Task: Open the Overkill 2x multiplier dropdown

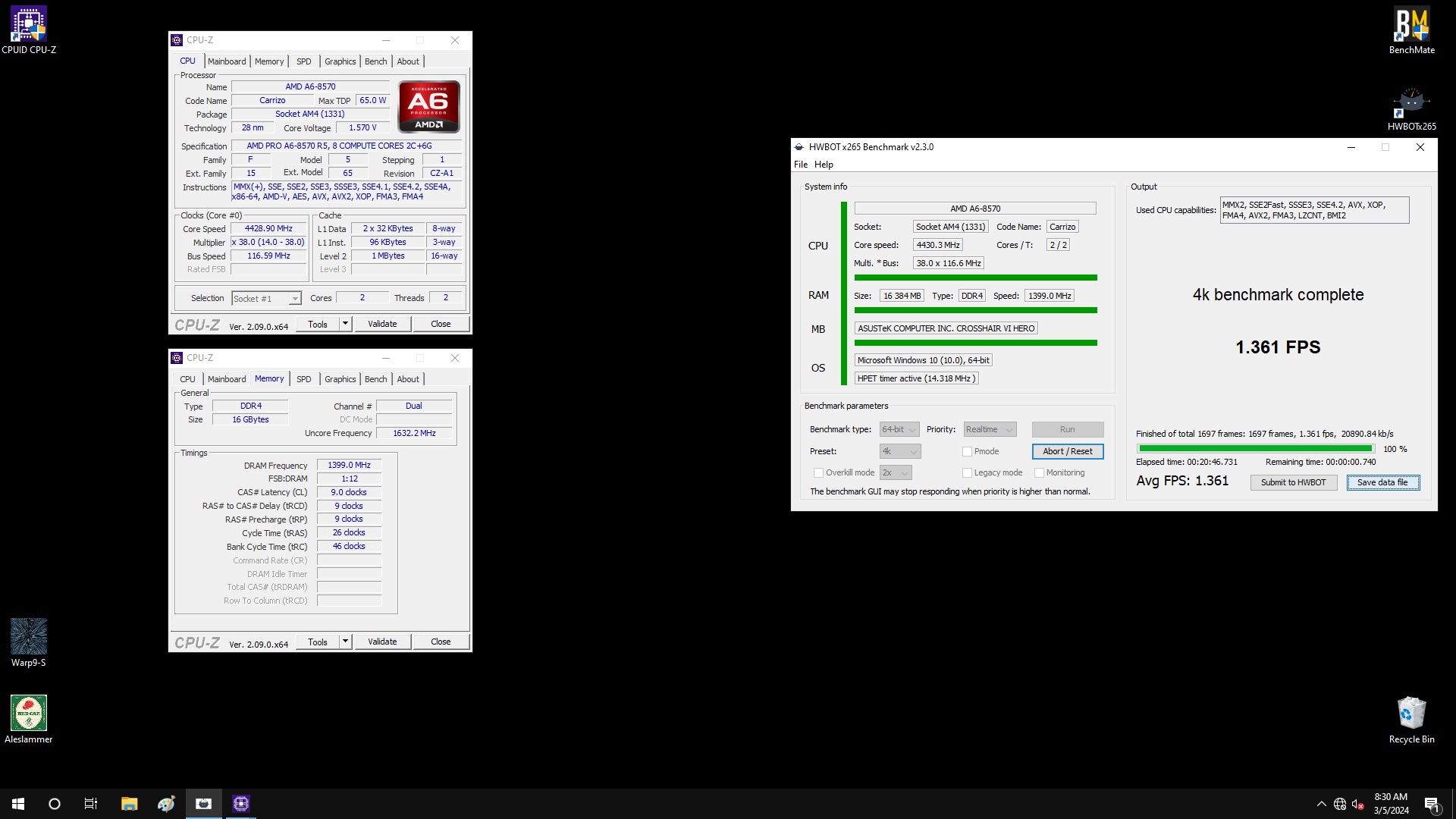Action: [896, 472]
